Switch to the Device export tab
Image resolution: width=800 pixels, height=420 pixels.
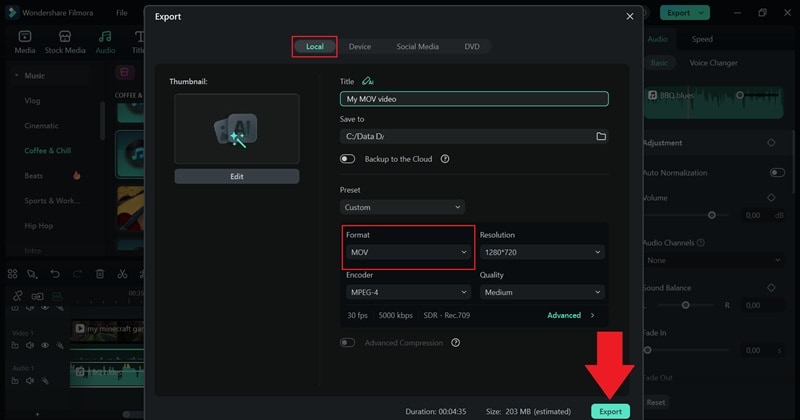coord(360,46)
